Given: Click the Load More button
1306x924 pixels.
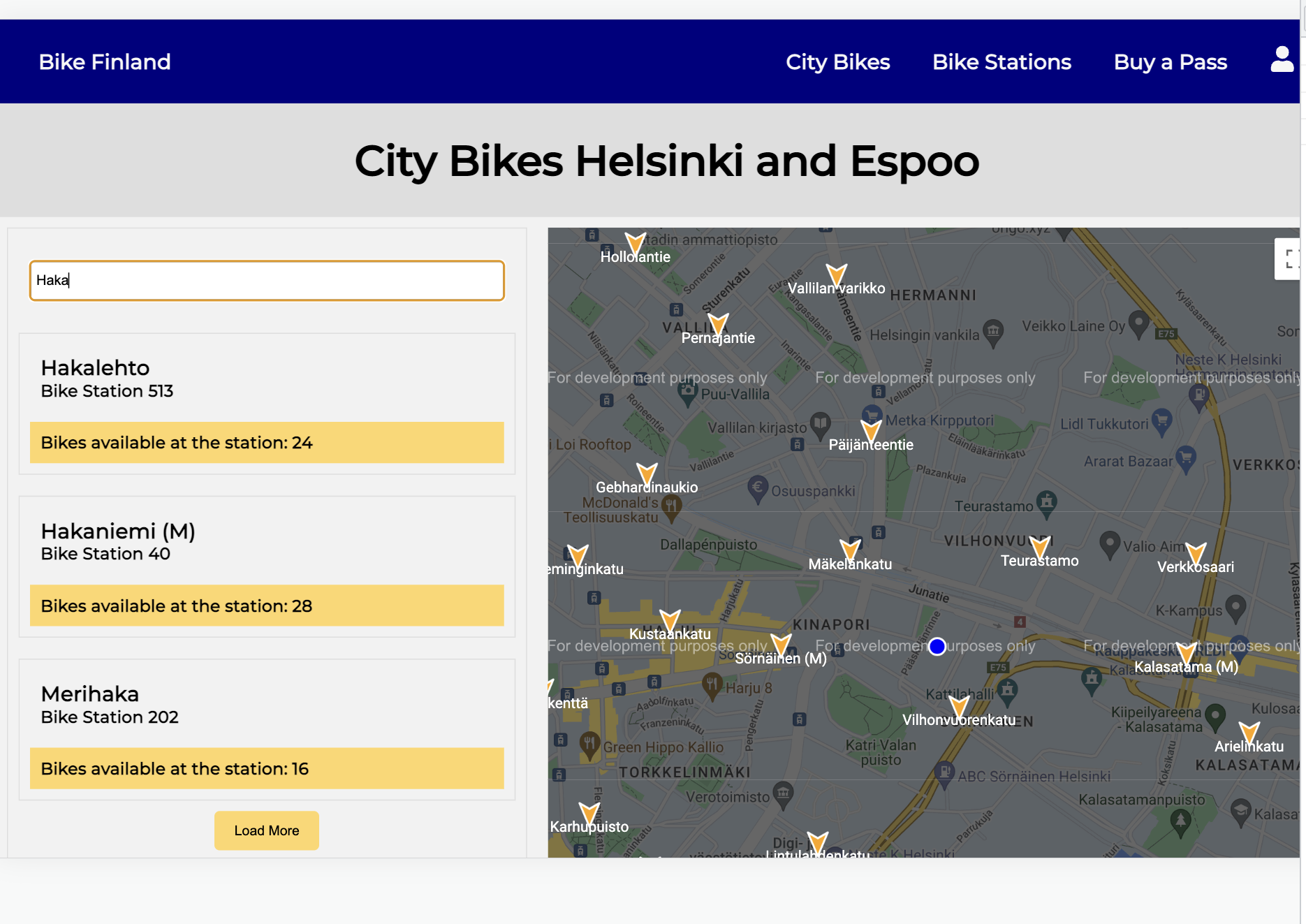Looking at the screenshot, I should coord(266,830).
